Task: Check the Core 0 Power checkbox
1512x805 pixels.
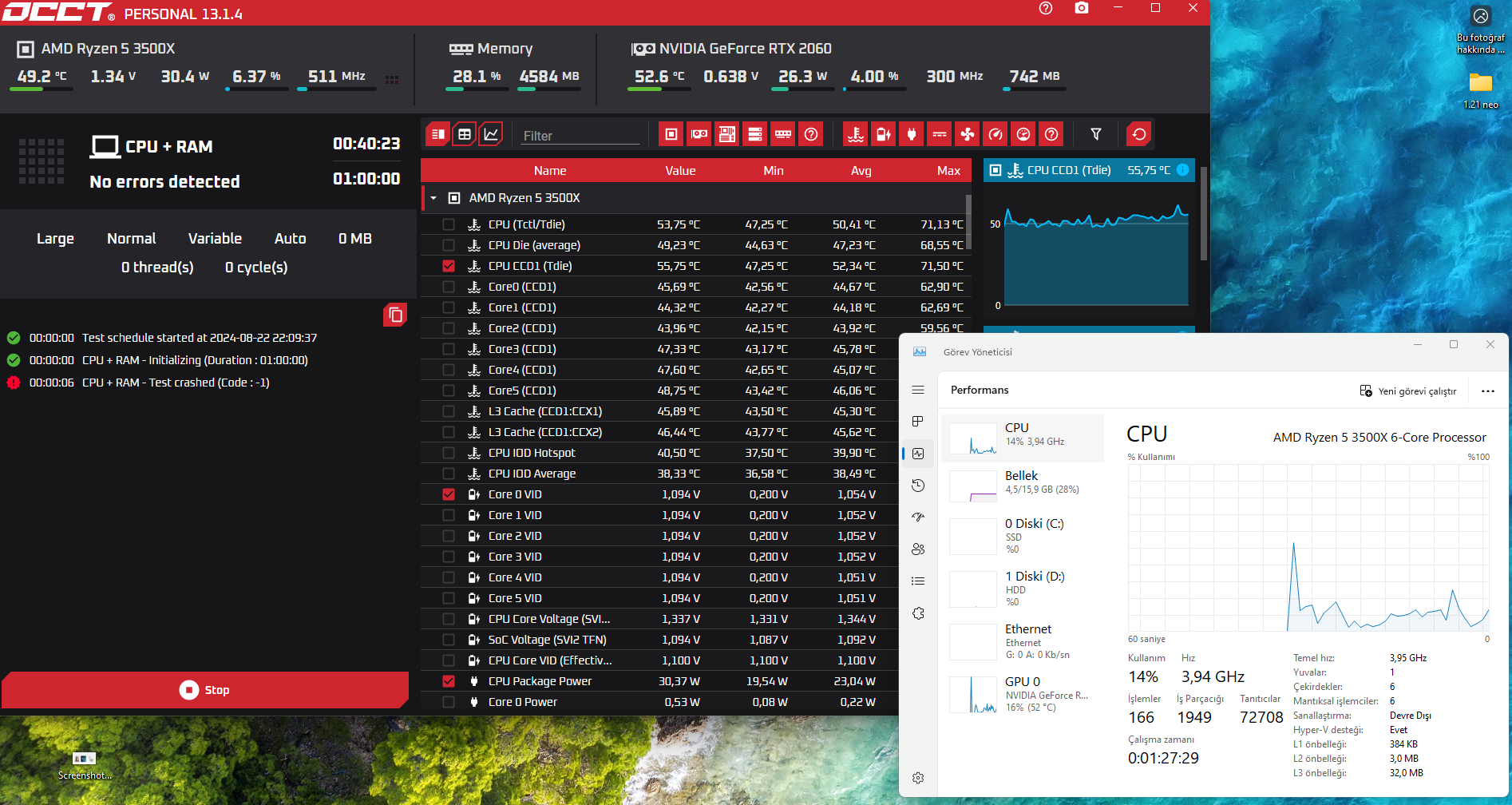Action: click(449, 702)
